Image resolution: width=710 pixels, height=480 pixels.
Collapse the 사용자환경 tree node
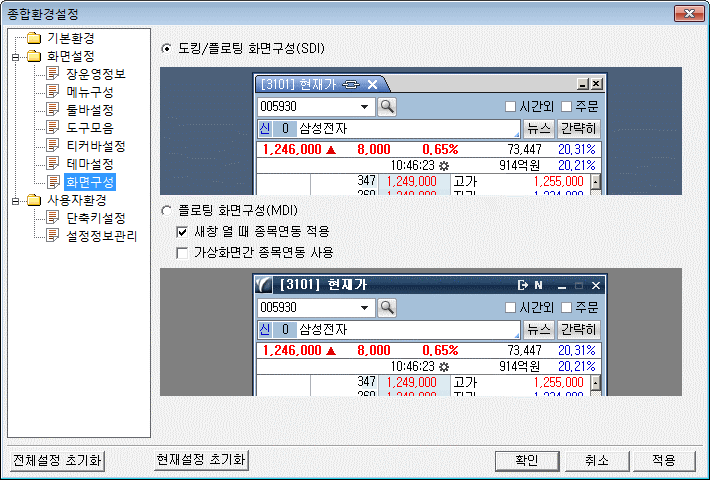click(x=17, y=200)
